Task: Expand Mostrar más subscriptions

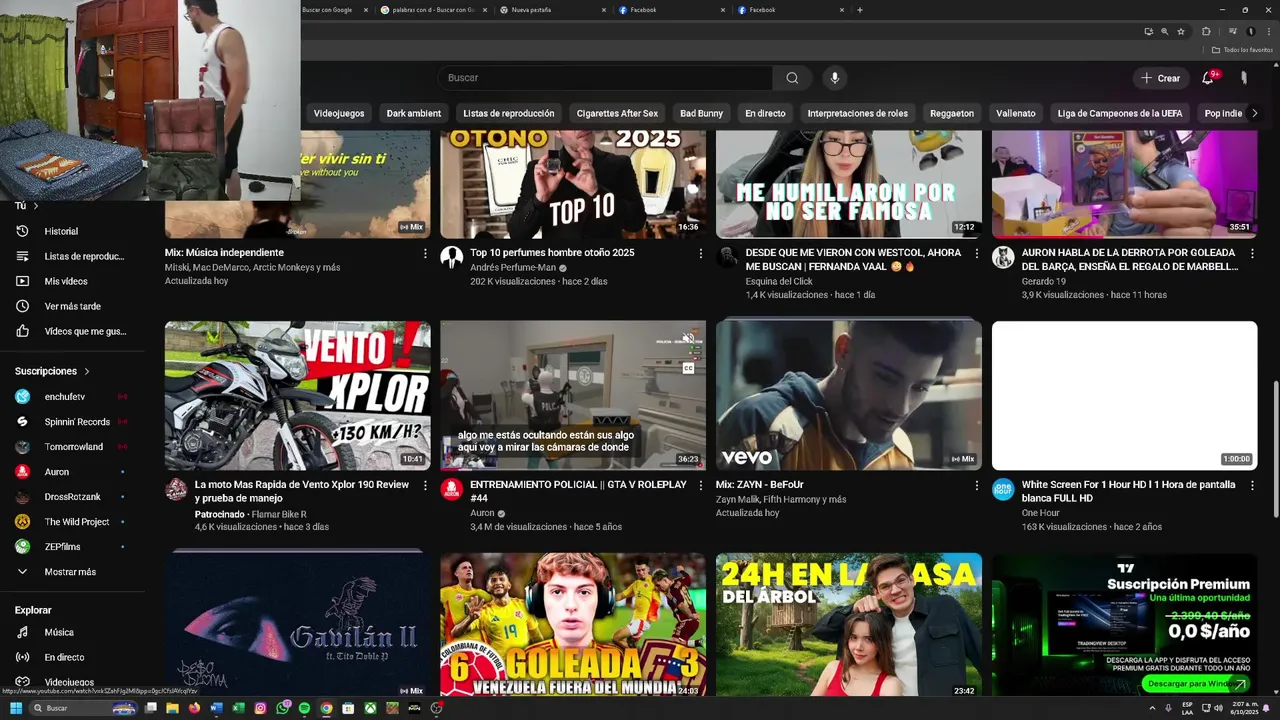Action: point(72,572)
